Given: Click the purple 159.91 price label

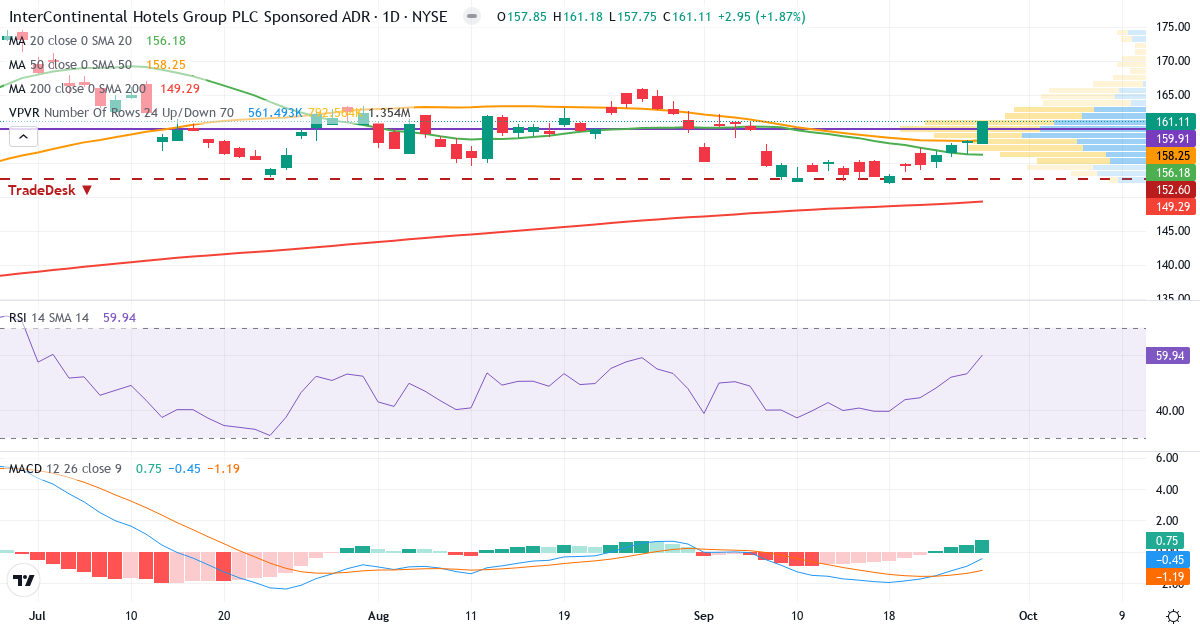Looking at the screenshot, I should pyautogui.click(x=1172, y=139).
